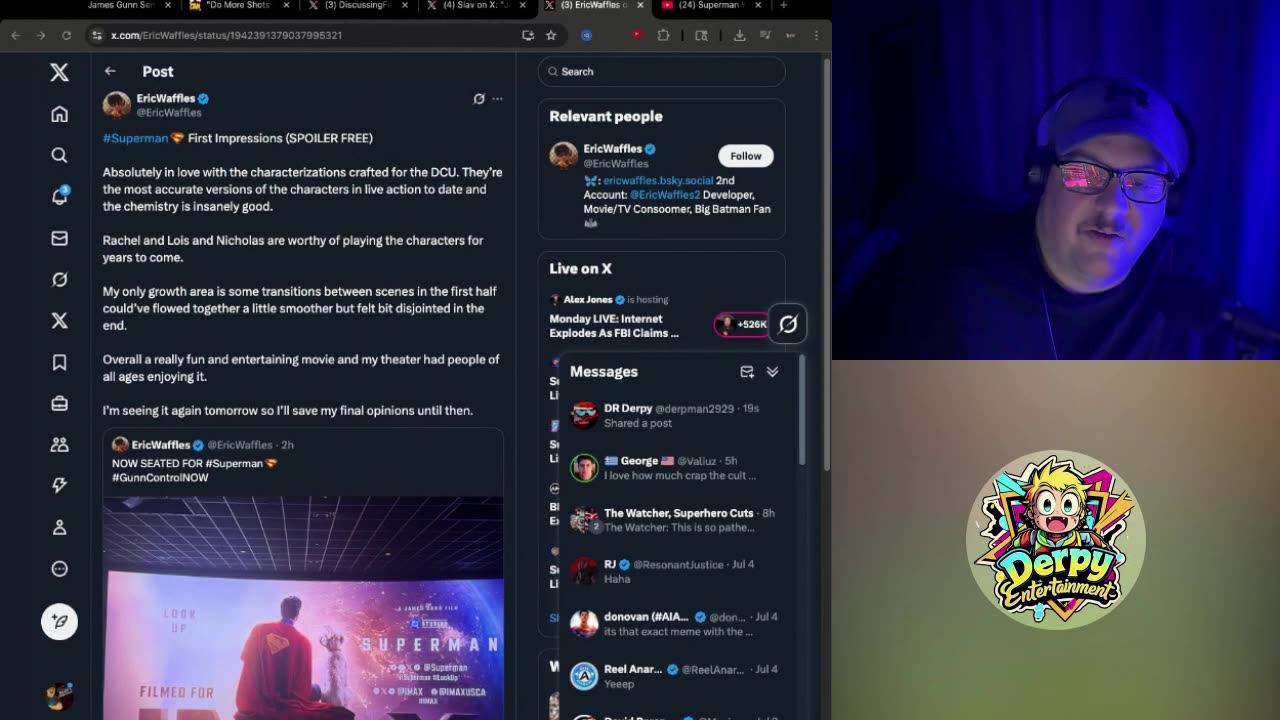Go to Home feed icon
Viewport: 1280px width, 720px height.
coord(59,114)
